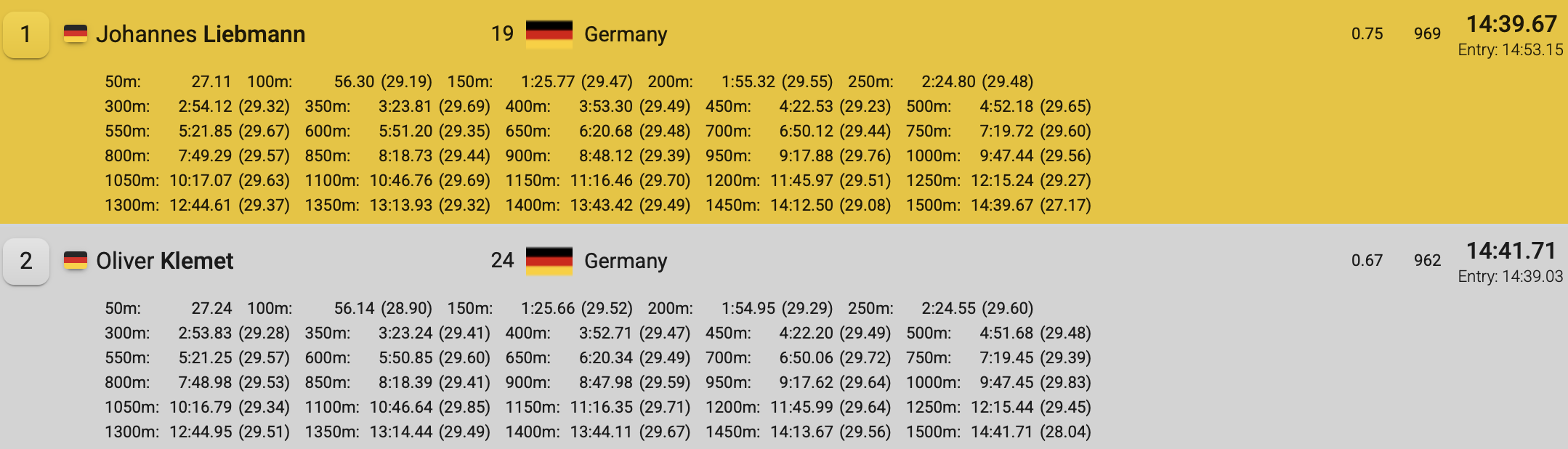Click Liebmann's entry time 14:53.15
The height and width of the screenshot is (449, 1568).
click(1511, 50)
